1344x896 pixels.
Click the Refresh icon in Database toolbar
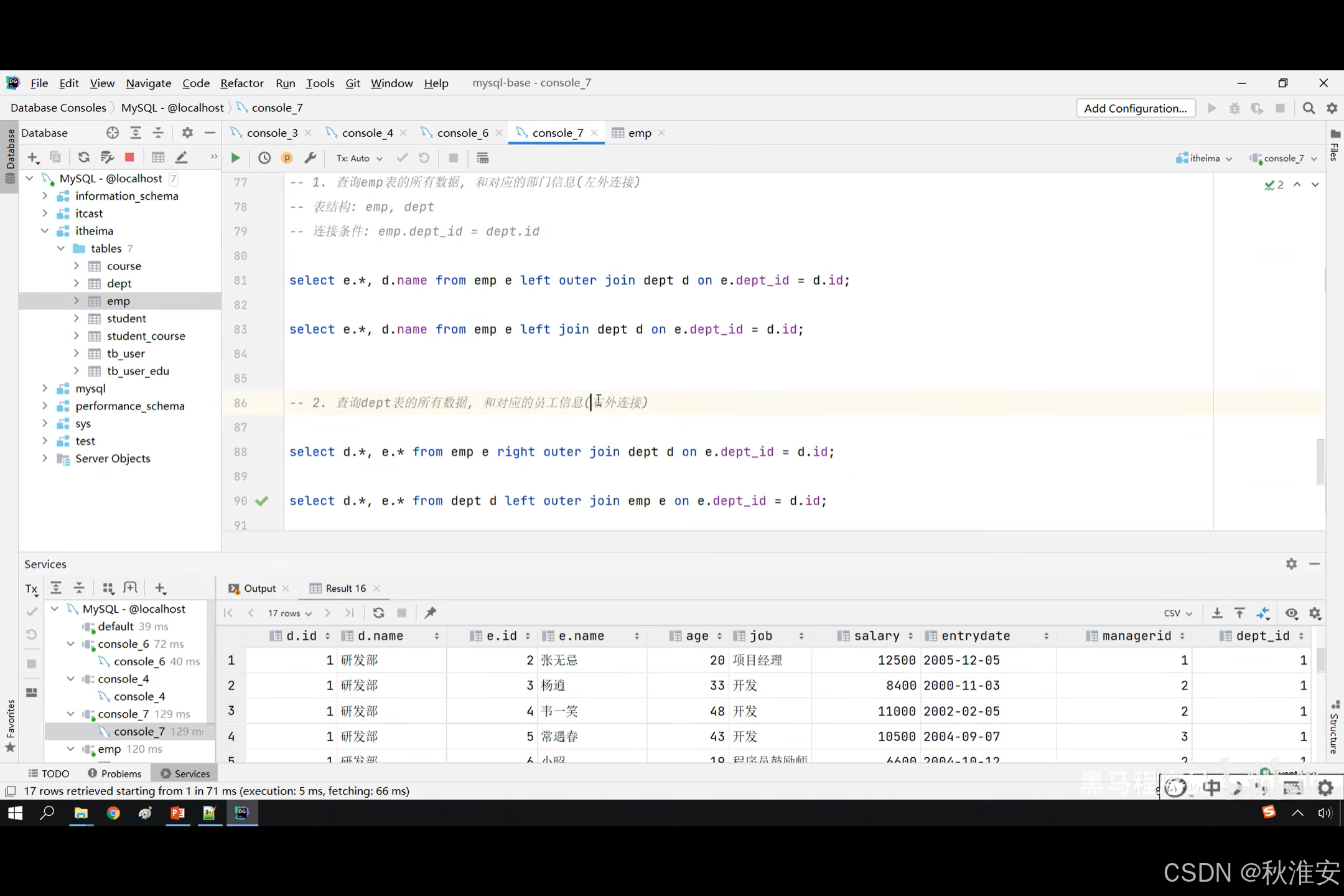[x=83, y=157]
